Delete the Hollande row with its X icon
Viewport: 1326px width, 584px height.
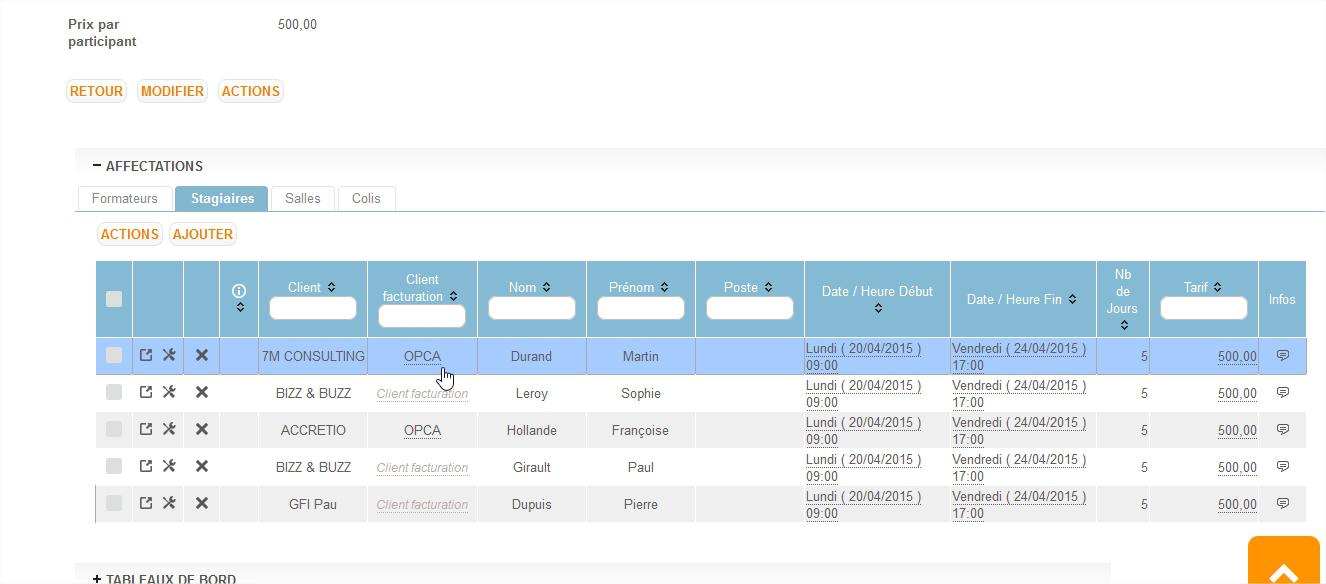pyautogui.click(x=201, y=429)
